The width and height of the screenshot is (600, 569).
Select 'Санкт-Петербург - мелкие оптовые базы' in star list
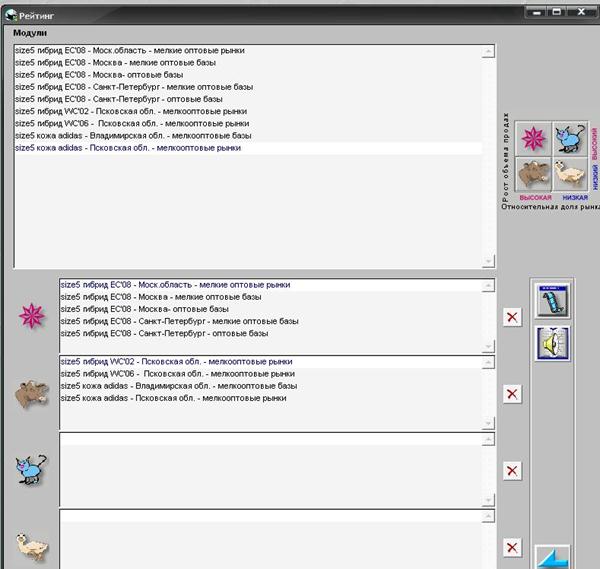271,321
